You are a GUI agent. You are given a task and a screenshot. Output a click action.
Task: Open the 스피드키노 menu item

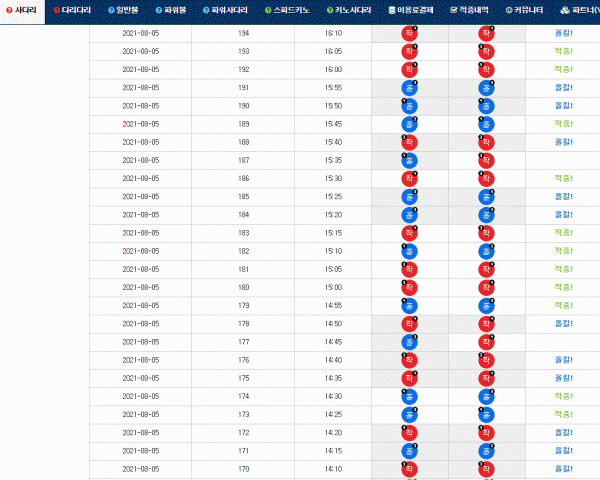[x=287, y=10]
